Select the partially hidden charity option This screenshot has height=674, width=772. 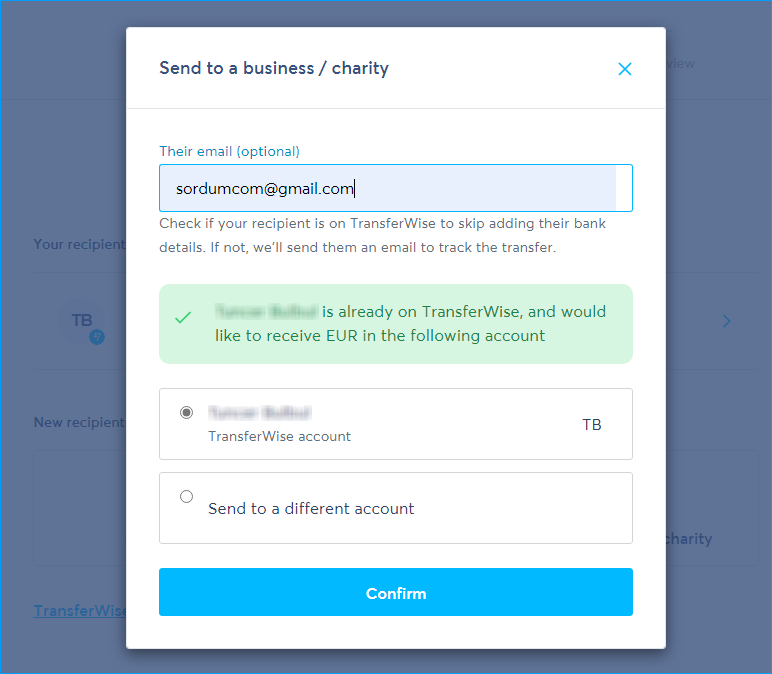(x=689, y=538)
